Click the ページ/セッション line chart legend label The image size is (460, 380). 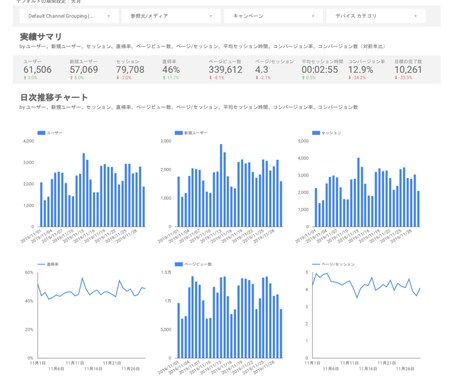[x=338, y=264]
